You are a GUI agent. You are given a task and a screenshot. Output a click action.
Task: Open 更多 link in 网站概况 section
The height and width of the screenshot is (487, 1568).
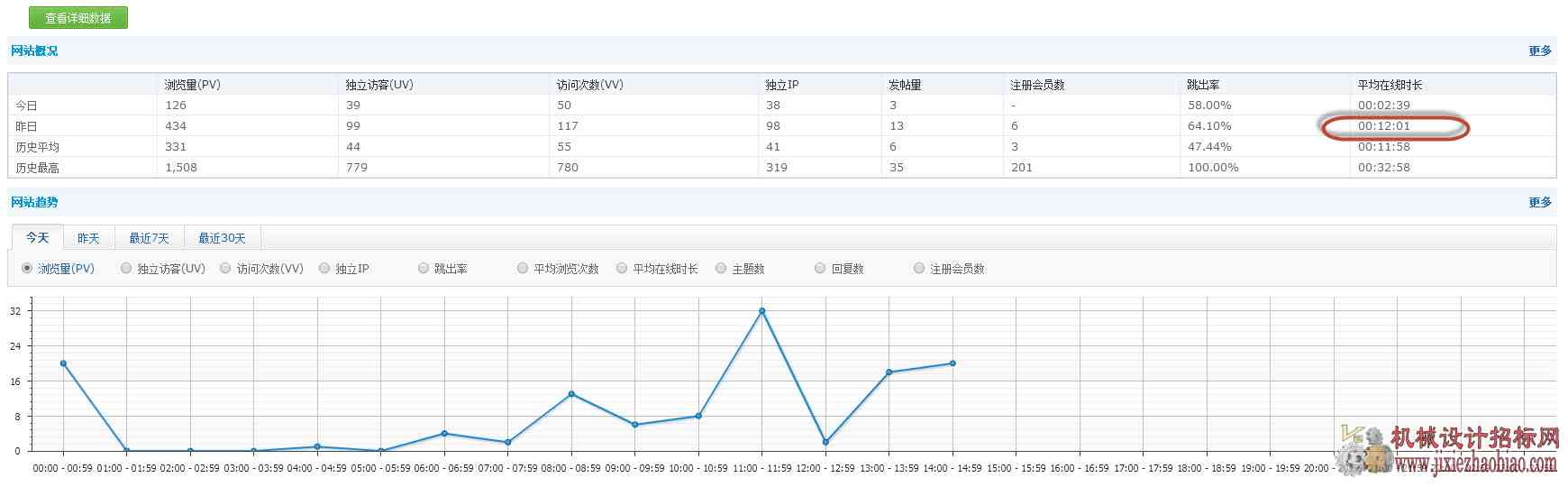(x=1540, y=51)
